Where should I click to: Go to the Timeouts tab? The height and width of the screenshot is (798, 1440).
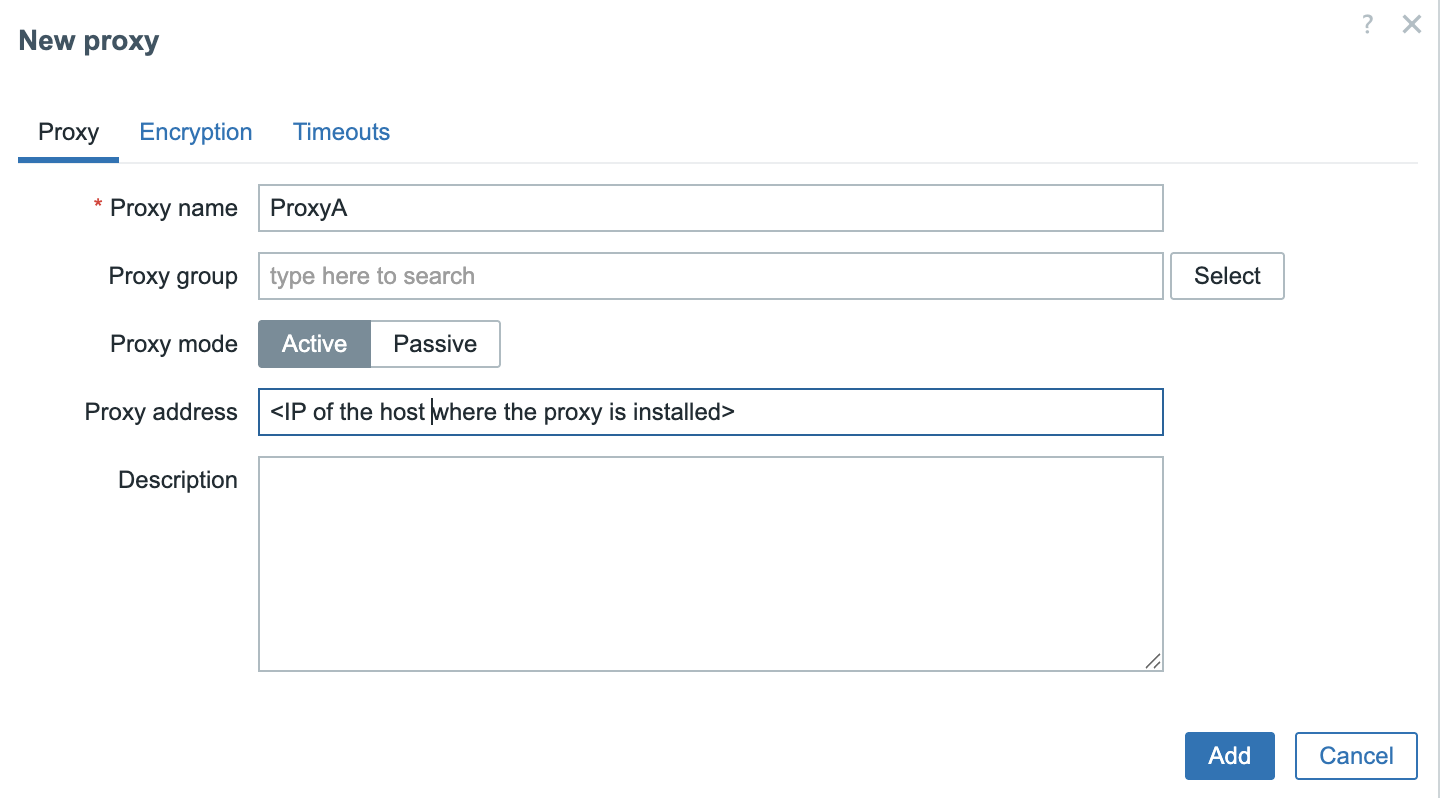pyautogui.click(x=341, y=132)
